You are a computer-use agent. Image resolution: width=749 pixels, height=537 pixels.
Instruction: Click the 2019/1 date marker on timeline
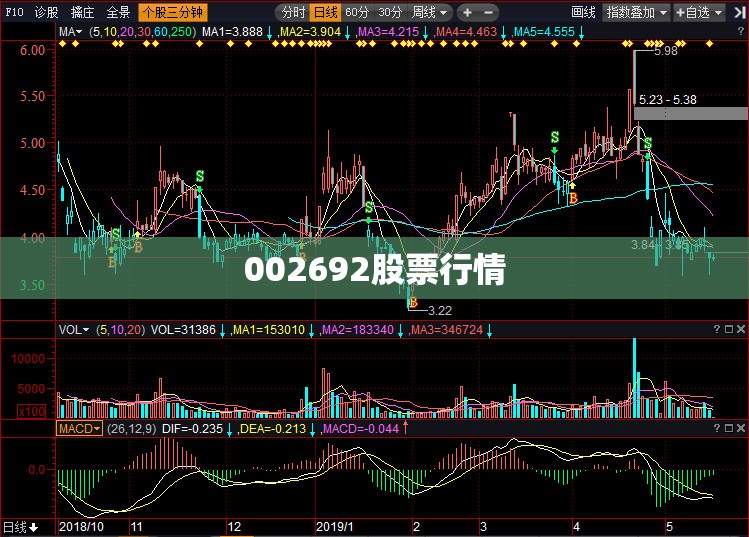[335, 527]
